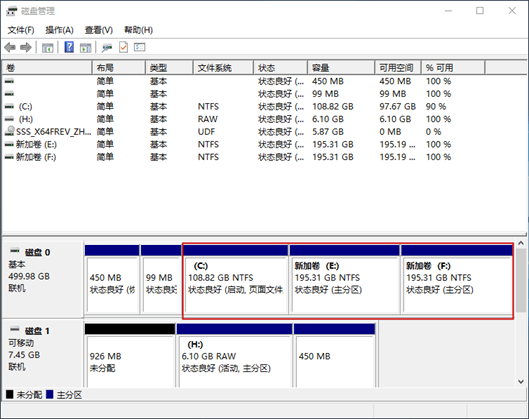Maximize the Disk Management window
This screenshot has height=419, width=529.
[480, 11]
